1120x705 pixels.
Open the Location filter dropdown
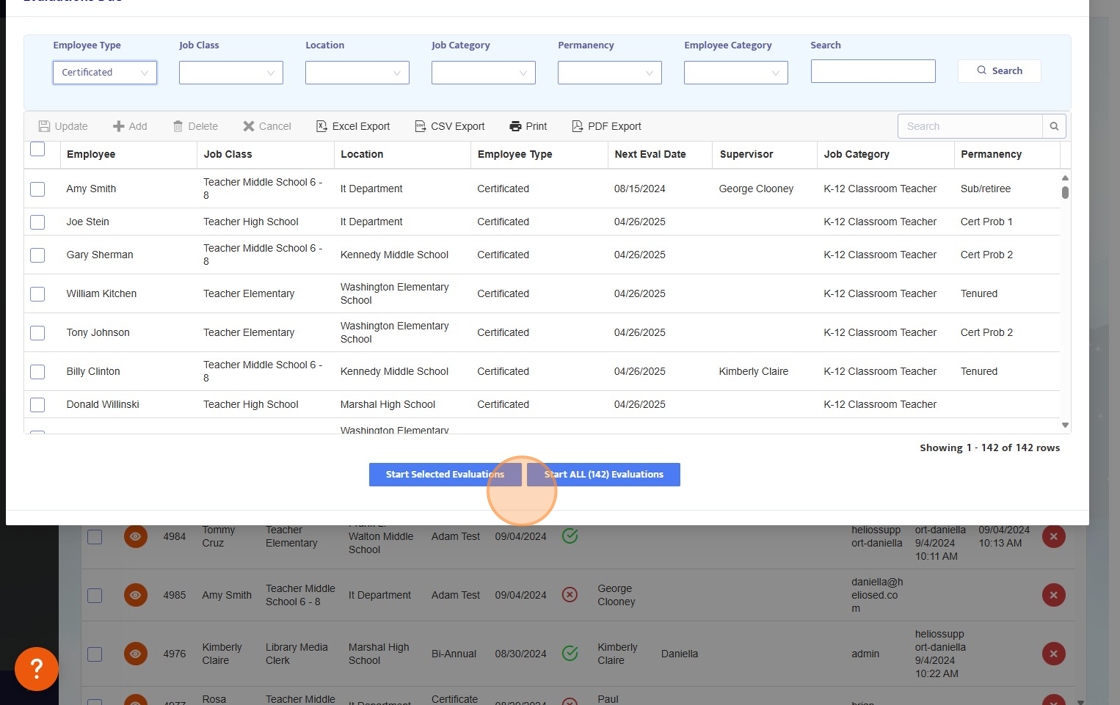point(357,72)
